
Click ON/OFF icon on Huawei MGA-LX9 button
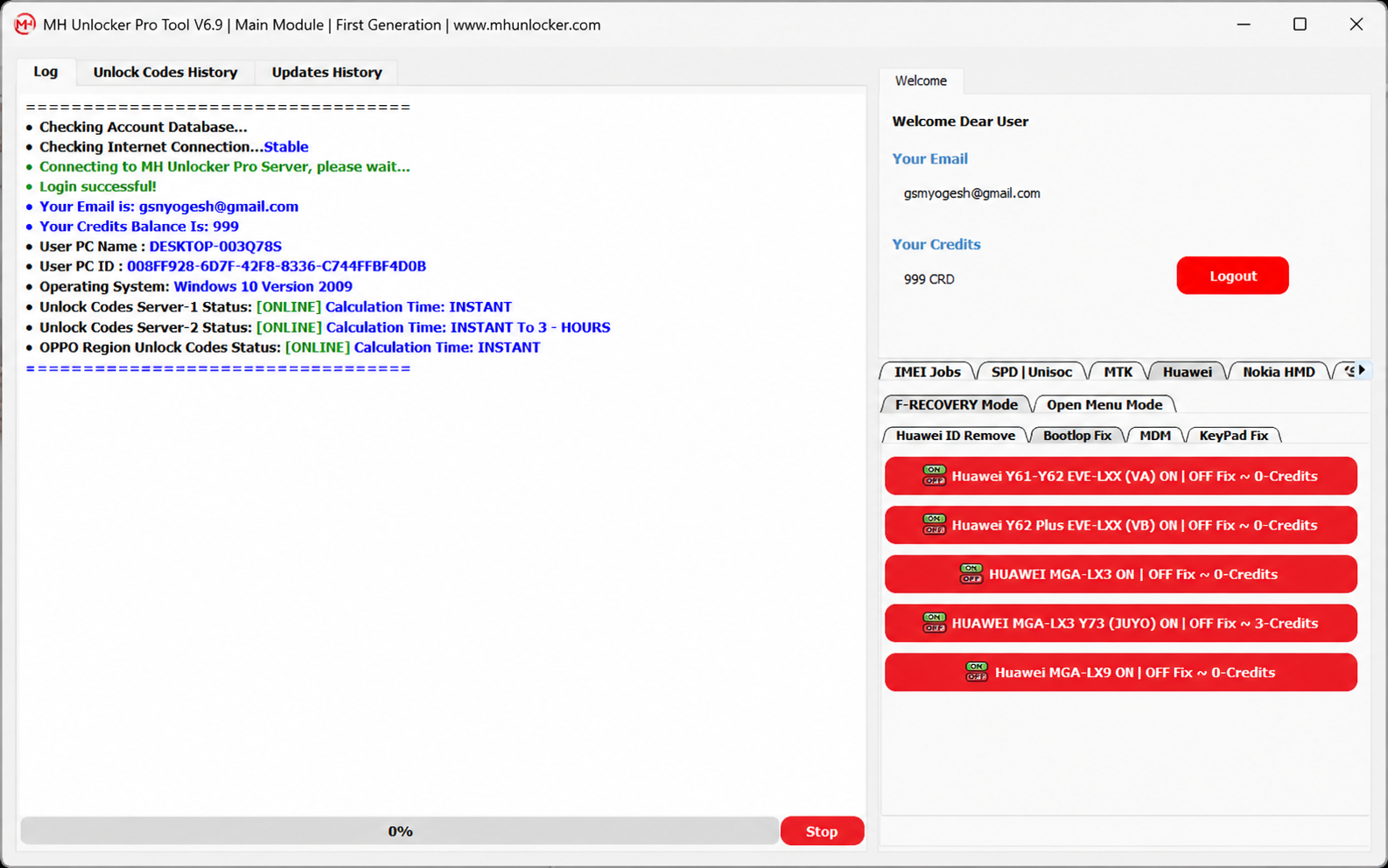point(977,672)
